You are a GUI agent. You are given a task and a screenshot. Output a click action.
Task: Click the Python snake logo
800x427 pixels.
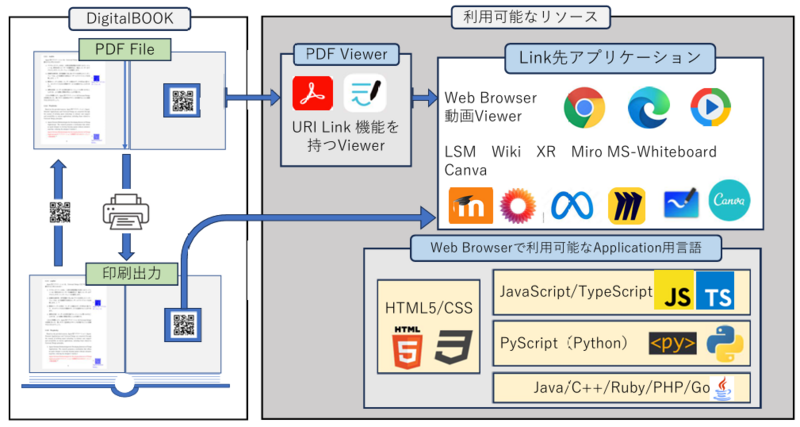click(x=725, y=343)
